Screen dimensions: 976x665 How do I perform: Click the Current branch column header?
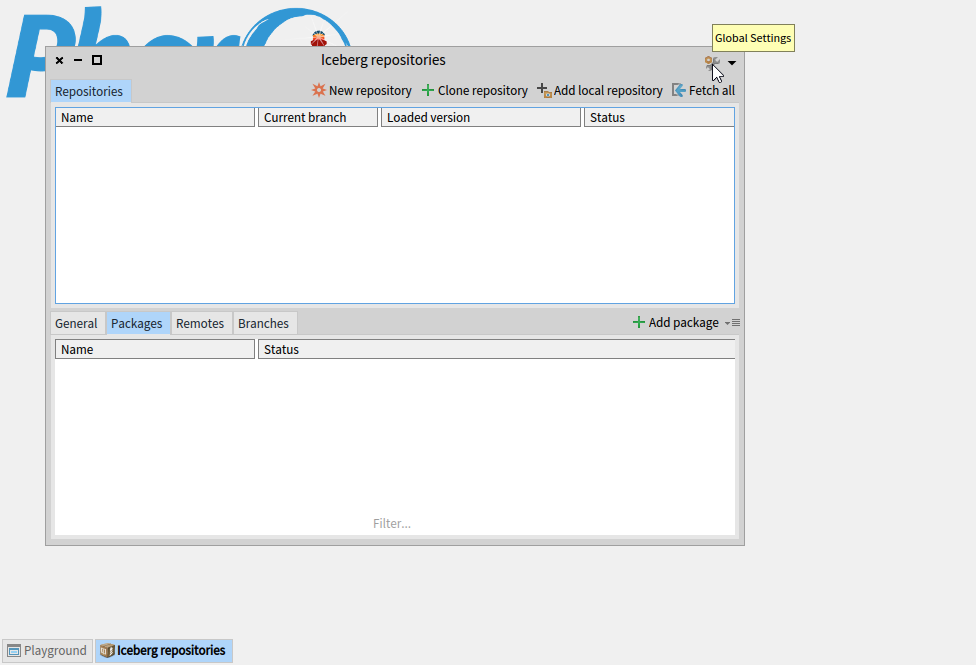click(318, 118)
